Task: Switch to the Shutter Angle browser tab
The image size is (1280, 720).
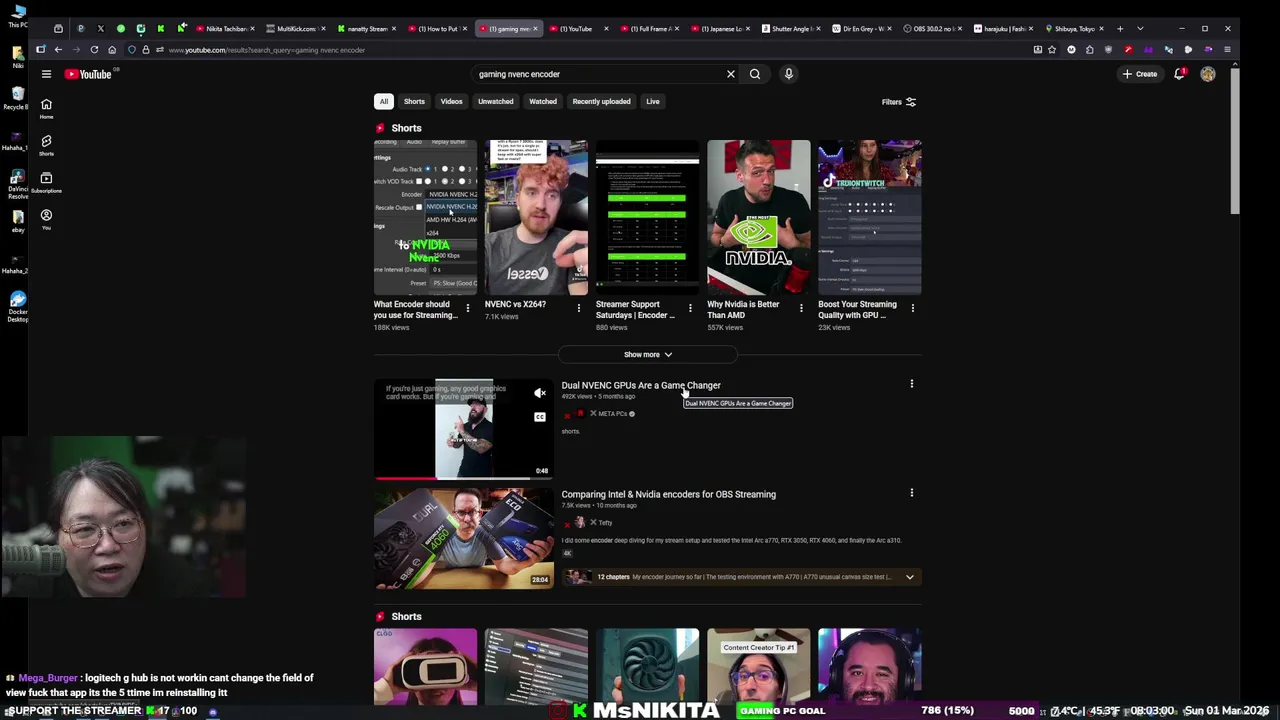Action: 790,28
